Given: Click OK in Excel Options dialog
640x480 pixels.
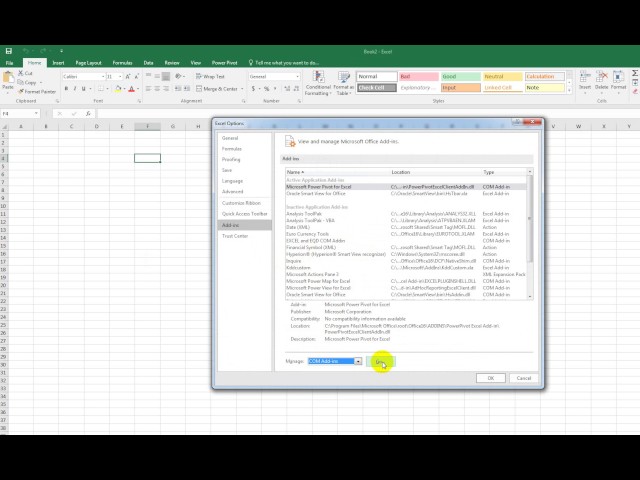Looking at the screenshot, I should (x=491, y=378).
